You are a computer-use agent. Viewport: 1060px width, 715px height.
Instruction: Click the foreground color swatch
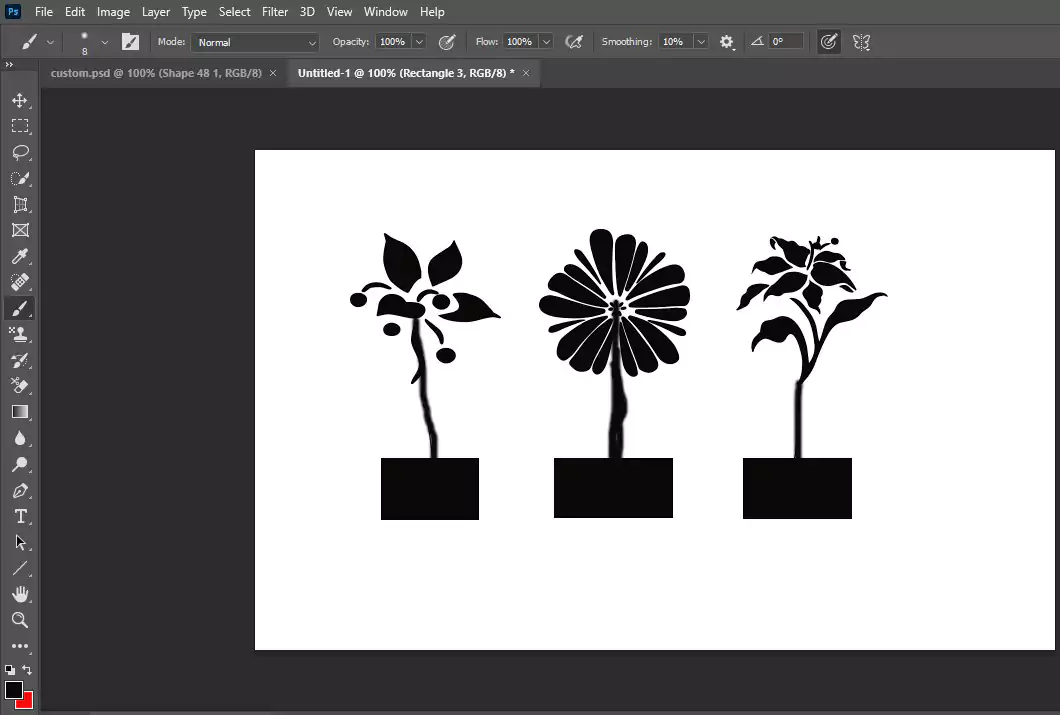14,690
